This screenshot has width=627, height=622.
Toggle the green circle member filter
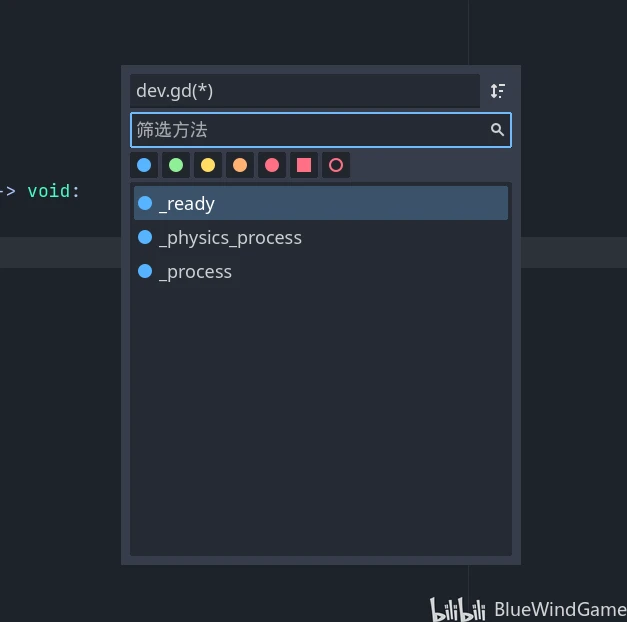click(x=176, y=165)
